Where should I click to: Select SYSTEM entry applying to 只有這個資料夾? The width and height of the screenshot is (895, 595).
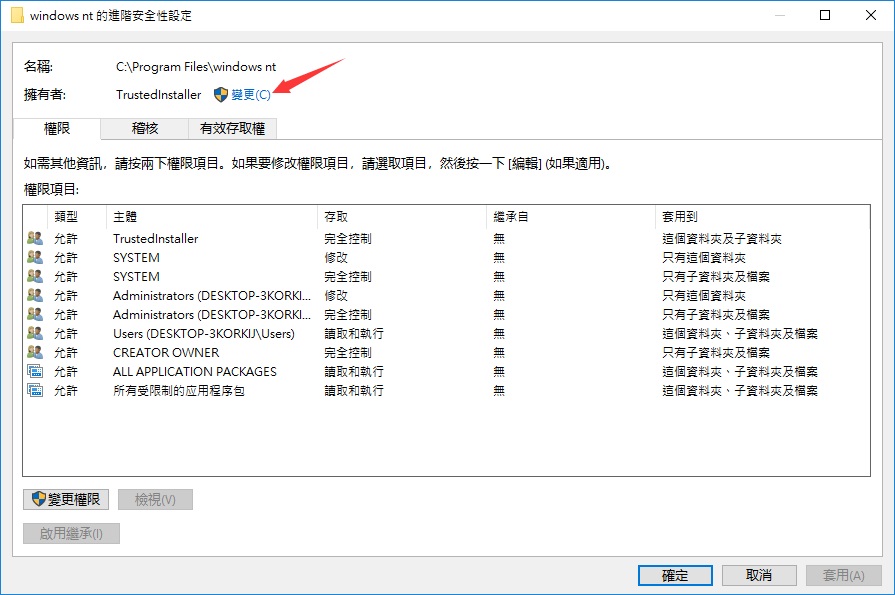(446, 258)
